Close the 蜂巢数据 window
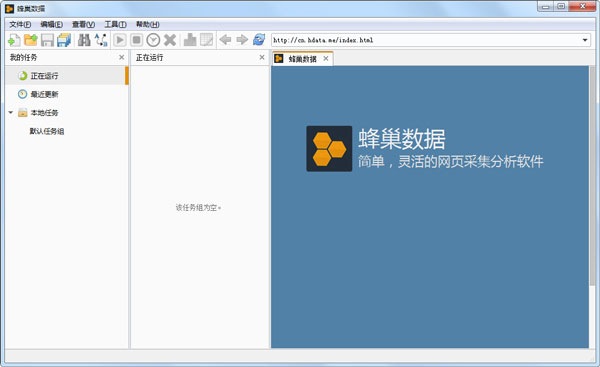Image resolution: width=600 pixels, height=367 pixels. coord(582,7)
